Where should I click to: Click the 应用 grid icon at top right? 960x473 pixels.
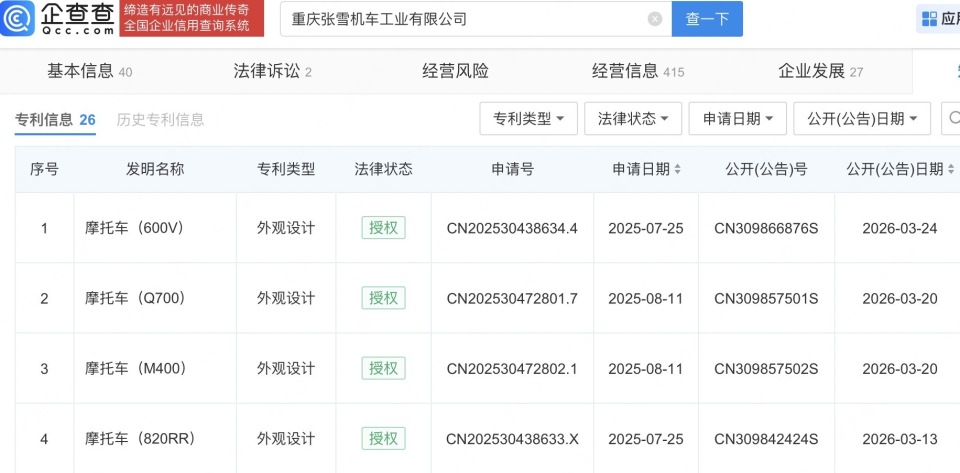point(931,19)
